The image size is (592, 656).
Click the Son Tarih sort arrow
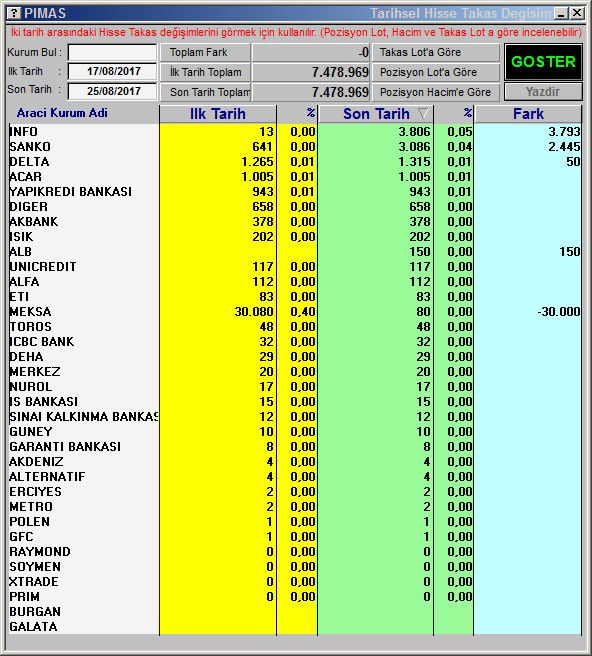tap(423, 113)
